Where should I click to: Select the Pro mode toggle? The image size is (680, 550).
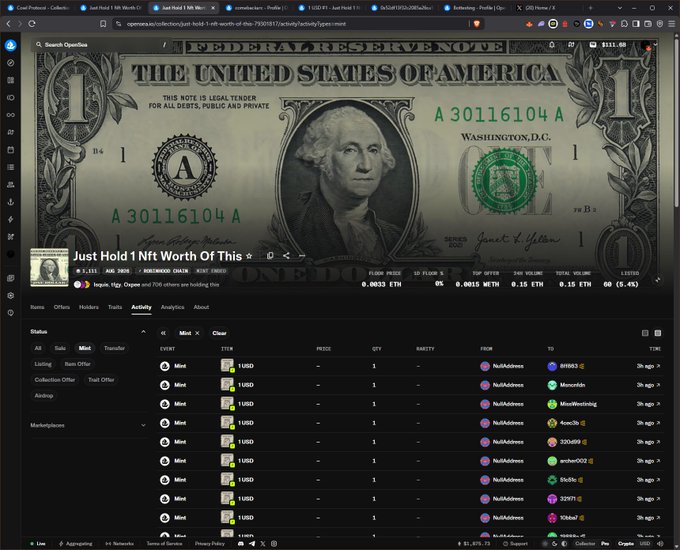(x=605, y=543)
